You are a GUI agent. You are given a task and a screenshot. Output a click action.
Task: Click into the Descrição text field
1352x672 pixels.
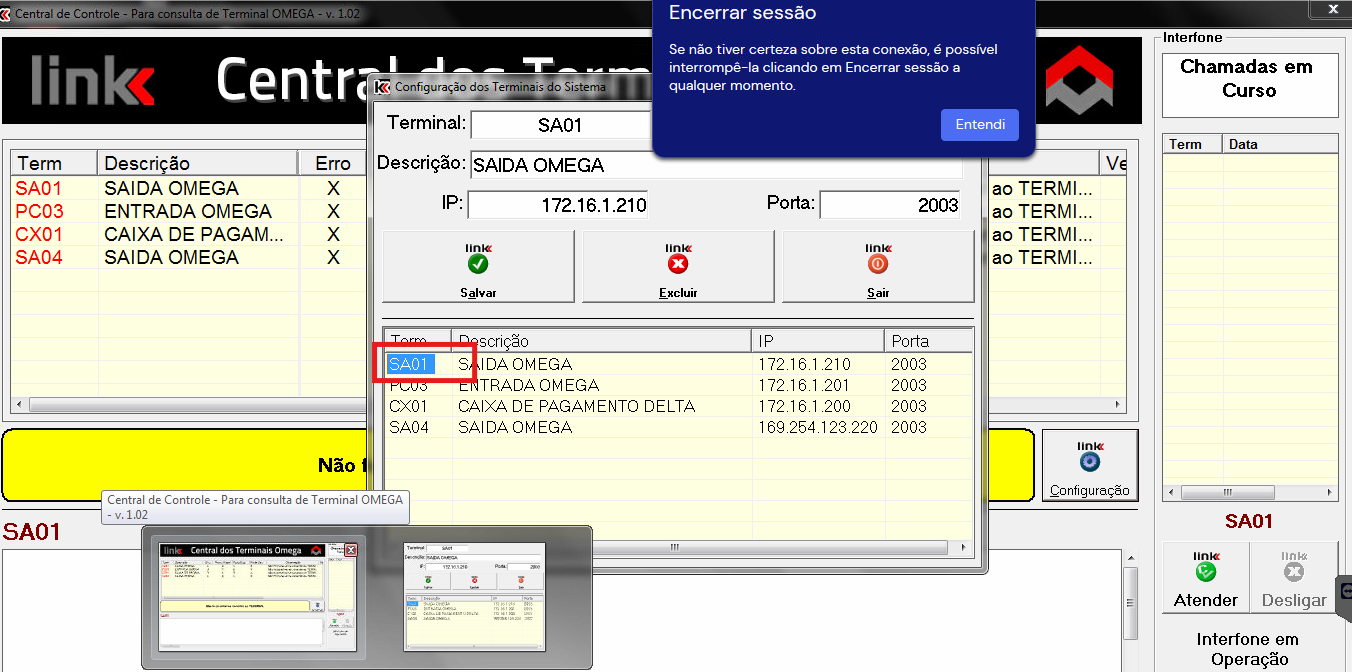pyautogui.click(x=715, y=165)
